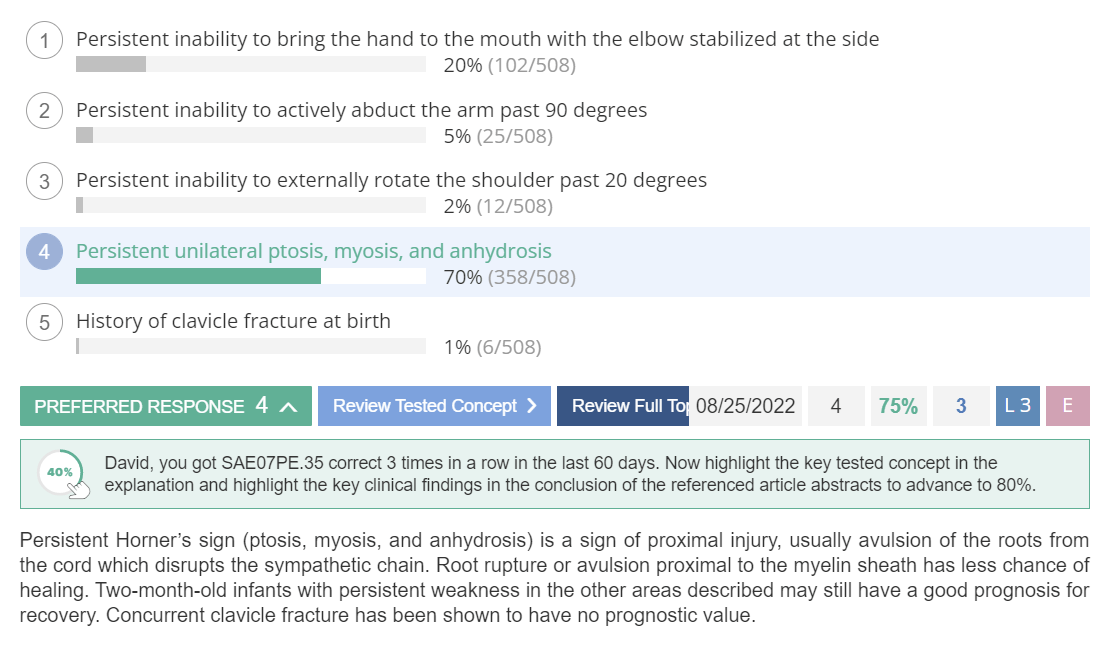Click 'History of clavicle fracture at birth' option
The image size is (1106, 645).
(233, 321)
